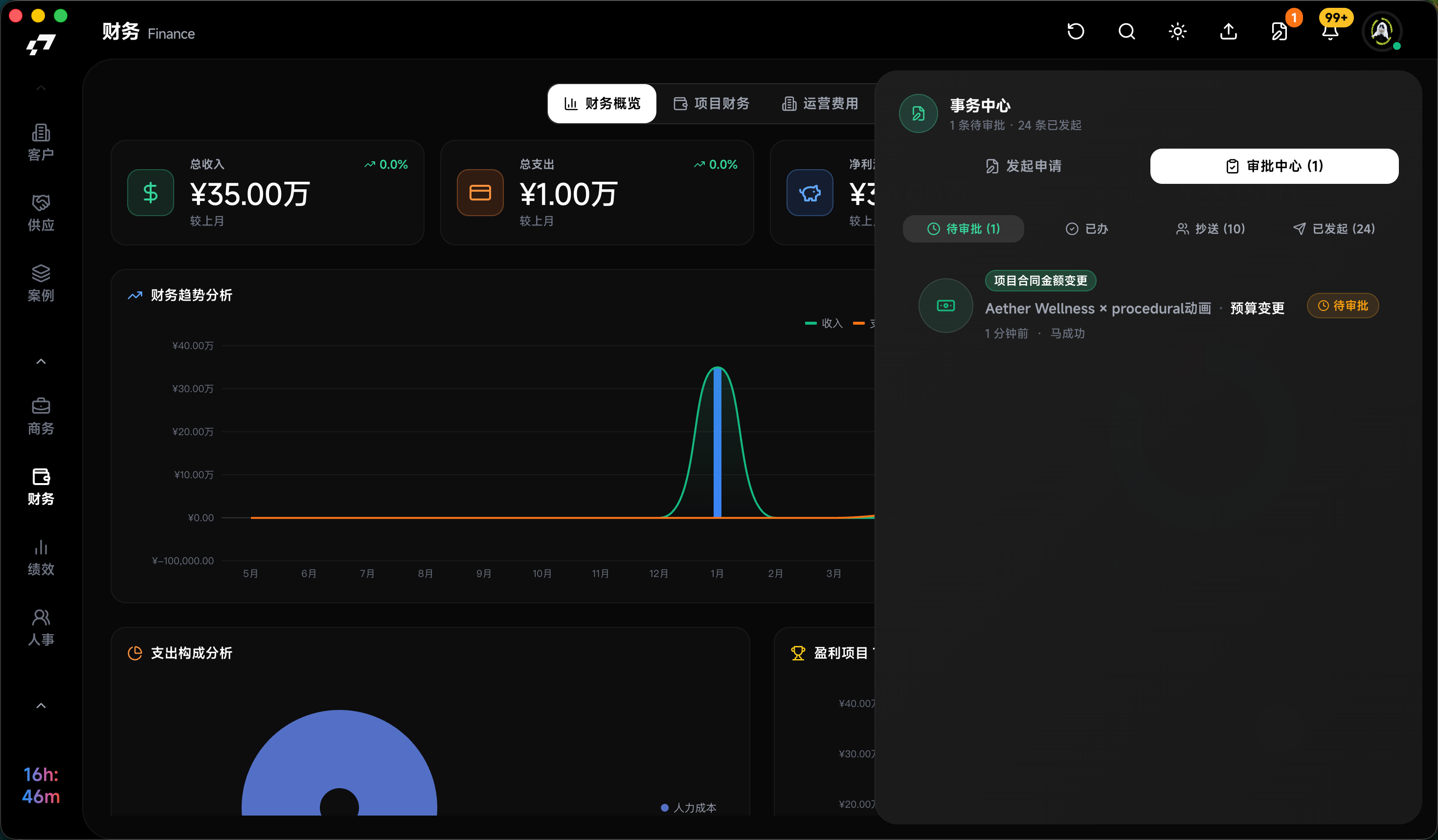Image resolution: width=1438 pixels, height=840 pixels.
Task: Click the 事务中心 panel title
Action: point(980,105)
